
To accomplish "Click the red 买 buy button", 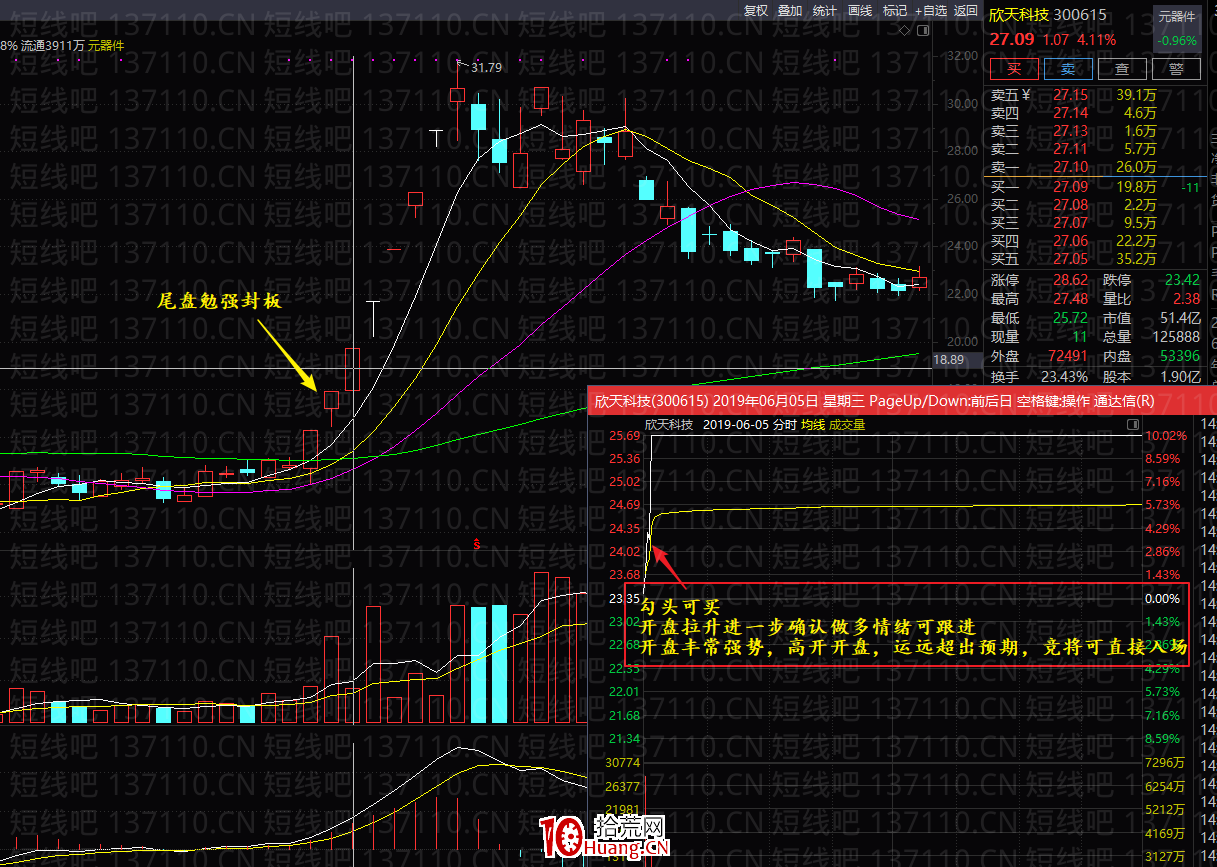I will point(1013,69).
